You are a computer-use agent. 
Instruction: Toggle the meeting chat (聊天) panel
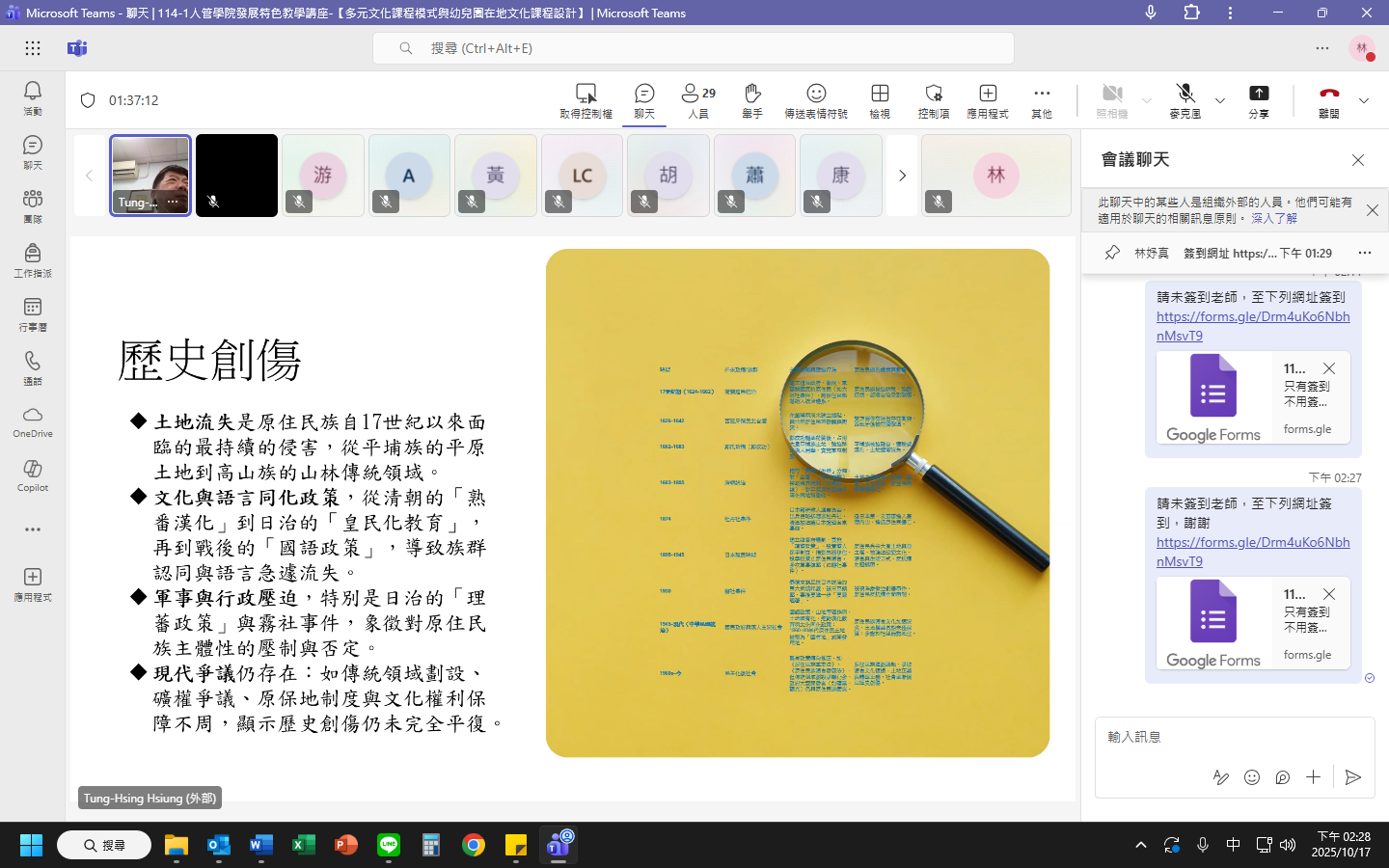tap(644, 99)
